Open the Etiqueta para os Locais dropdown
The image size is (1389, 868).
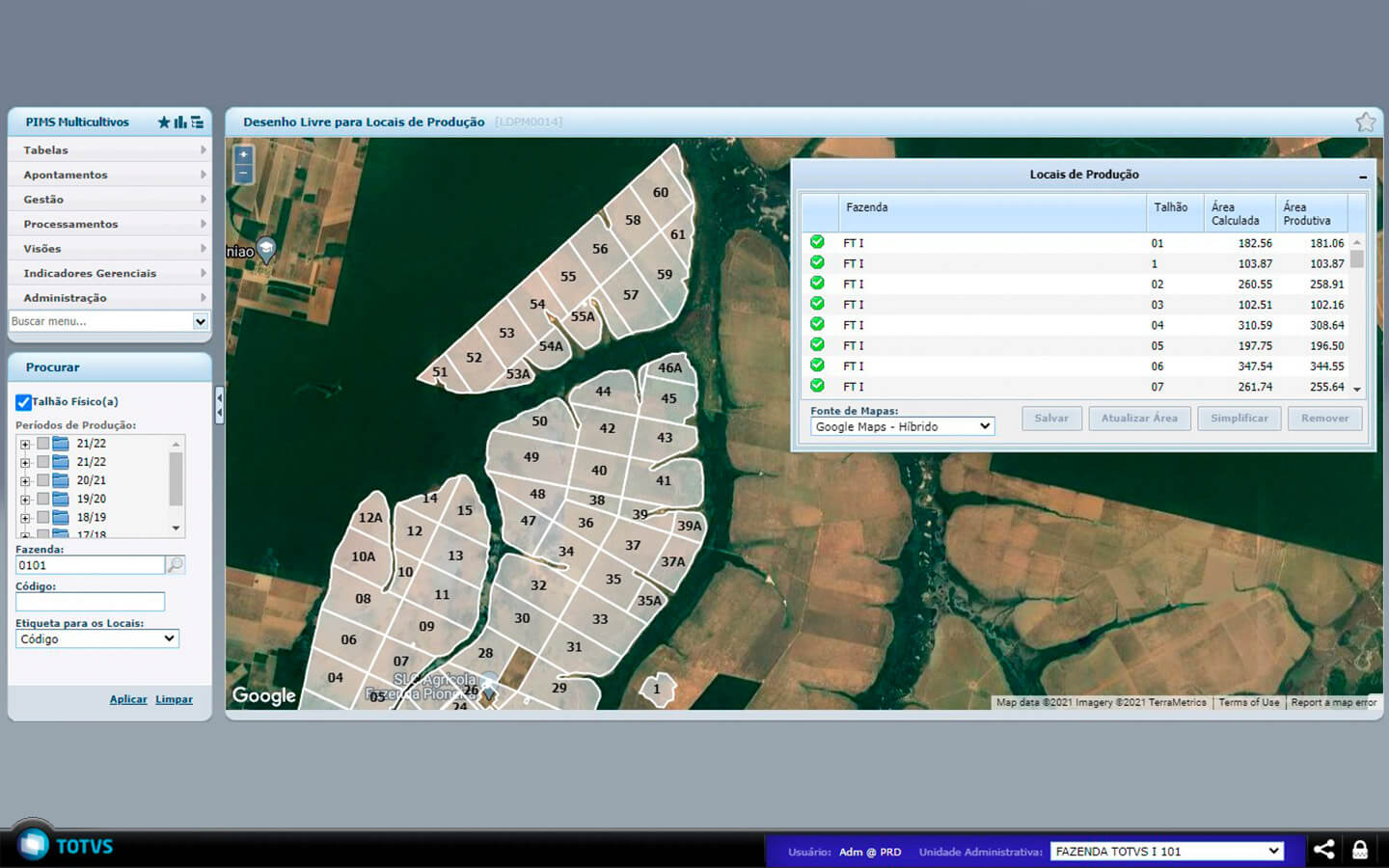[96, 638]
